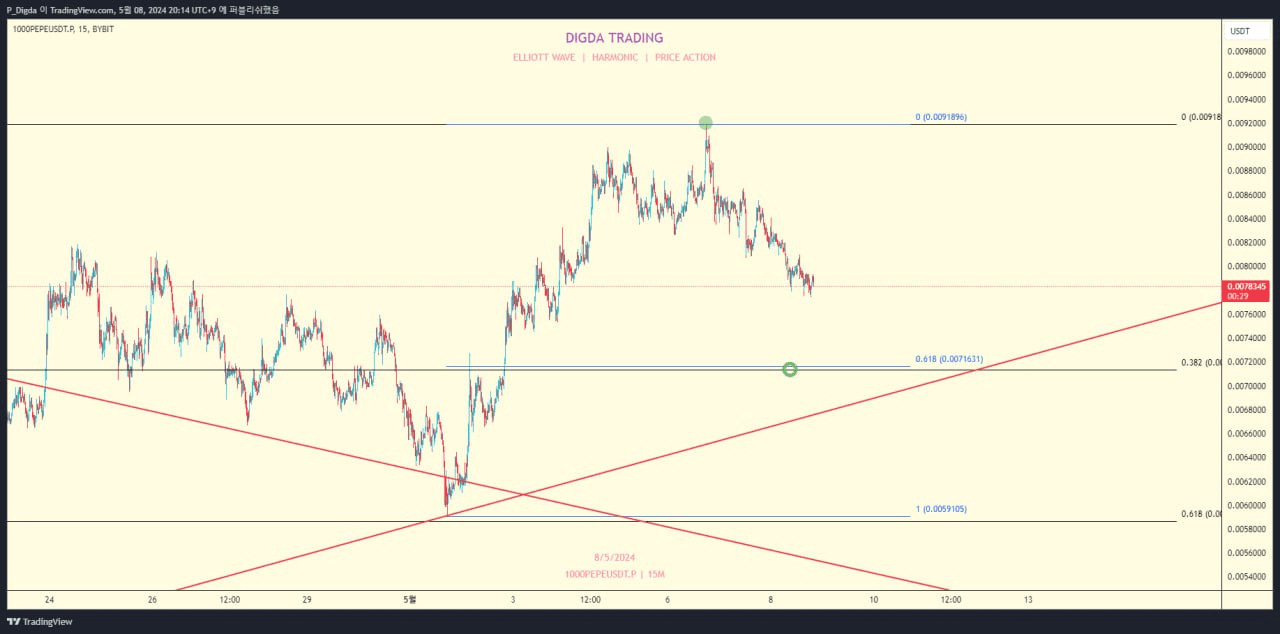The height and width of the screenshot is (634, 1280).
Task: Click the 8 date label on time axis
Action: (x=770, y=600)
